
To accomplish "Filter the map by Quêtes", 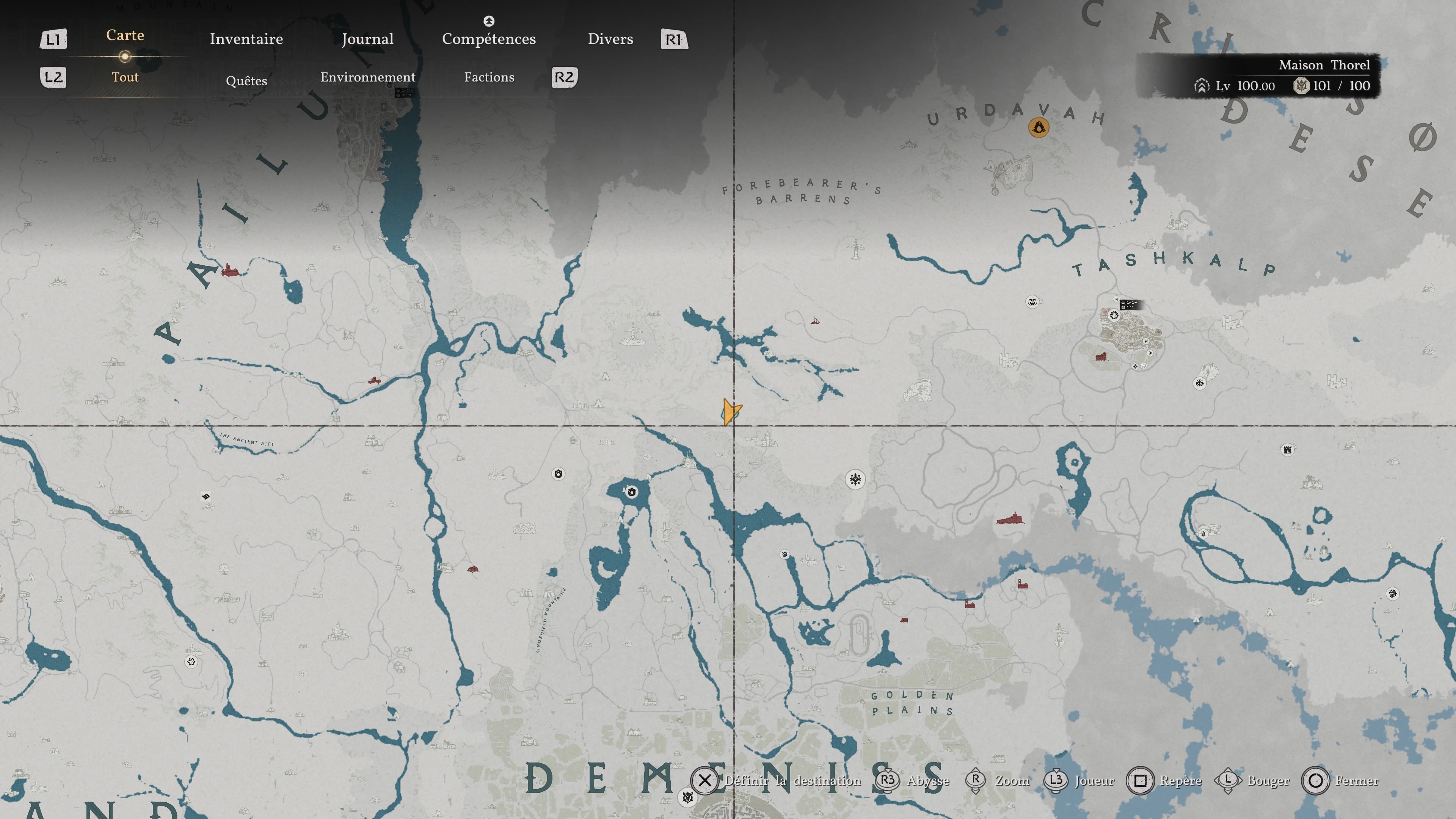I will (x=246, y=80).
